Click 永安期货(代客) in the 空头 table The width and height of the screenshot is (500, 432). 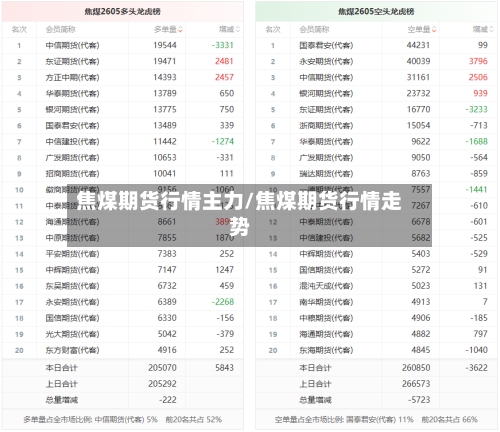click(326, 61)
